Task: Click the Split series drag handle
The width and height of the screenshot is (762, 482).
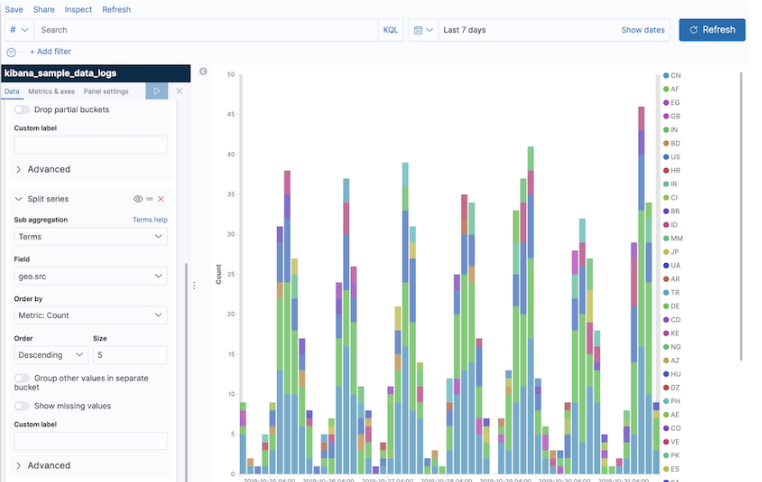Action: (x=150, y=199)
